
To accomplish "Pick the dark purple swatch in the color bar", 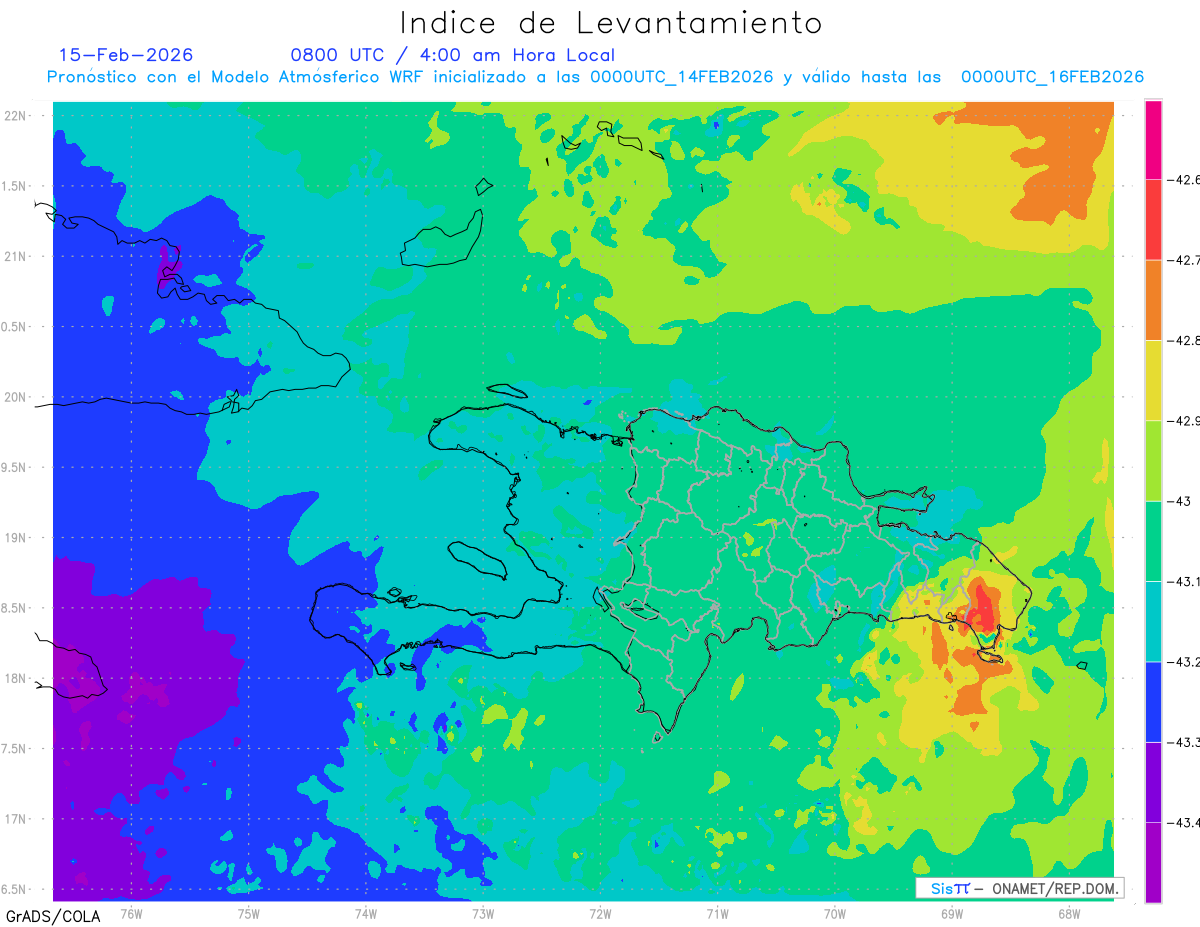I will [x=1153, y=782].
